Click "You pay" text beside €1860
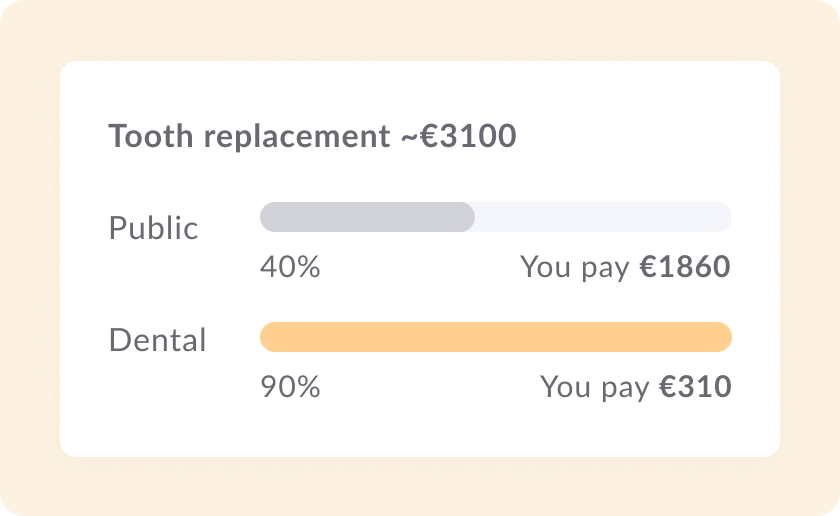The height and width of the screenshot is (516, 840). click(x=575, y=267)
